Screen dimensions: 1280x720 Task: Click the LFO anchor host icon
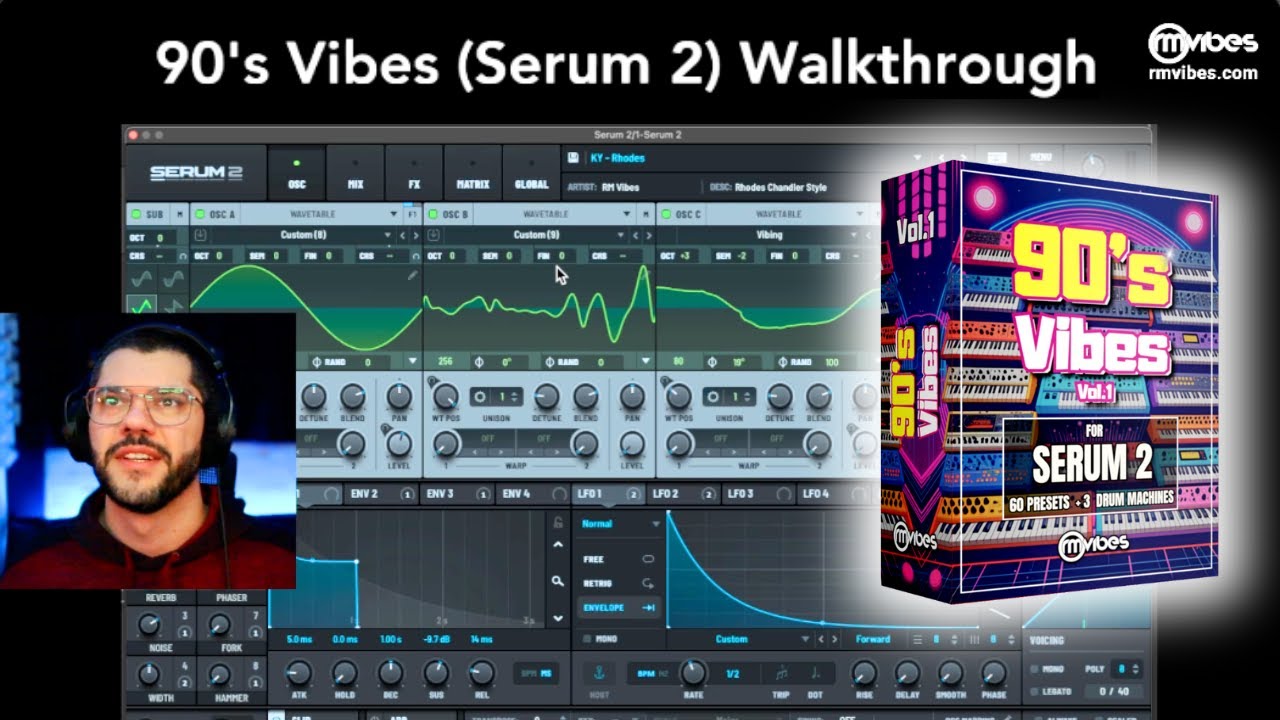coord(600,673)
